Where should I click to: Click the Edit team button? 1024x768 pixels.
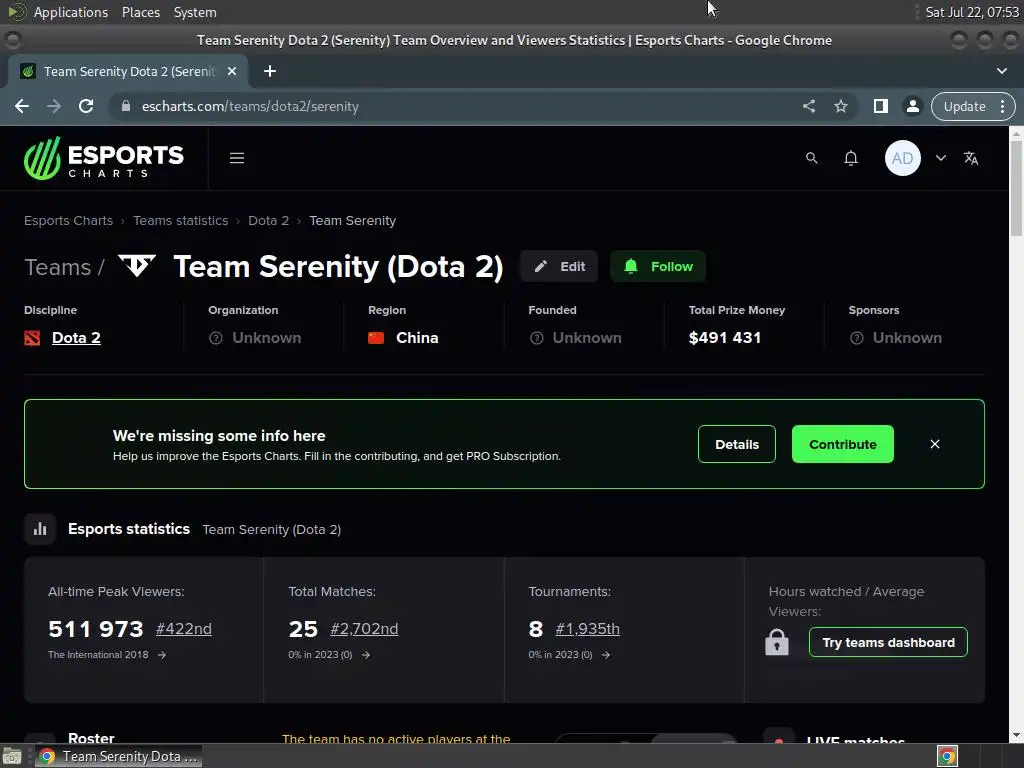(x=559, y=266)
